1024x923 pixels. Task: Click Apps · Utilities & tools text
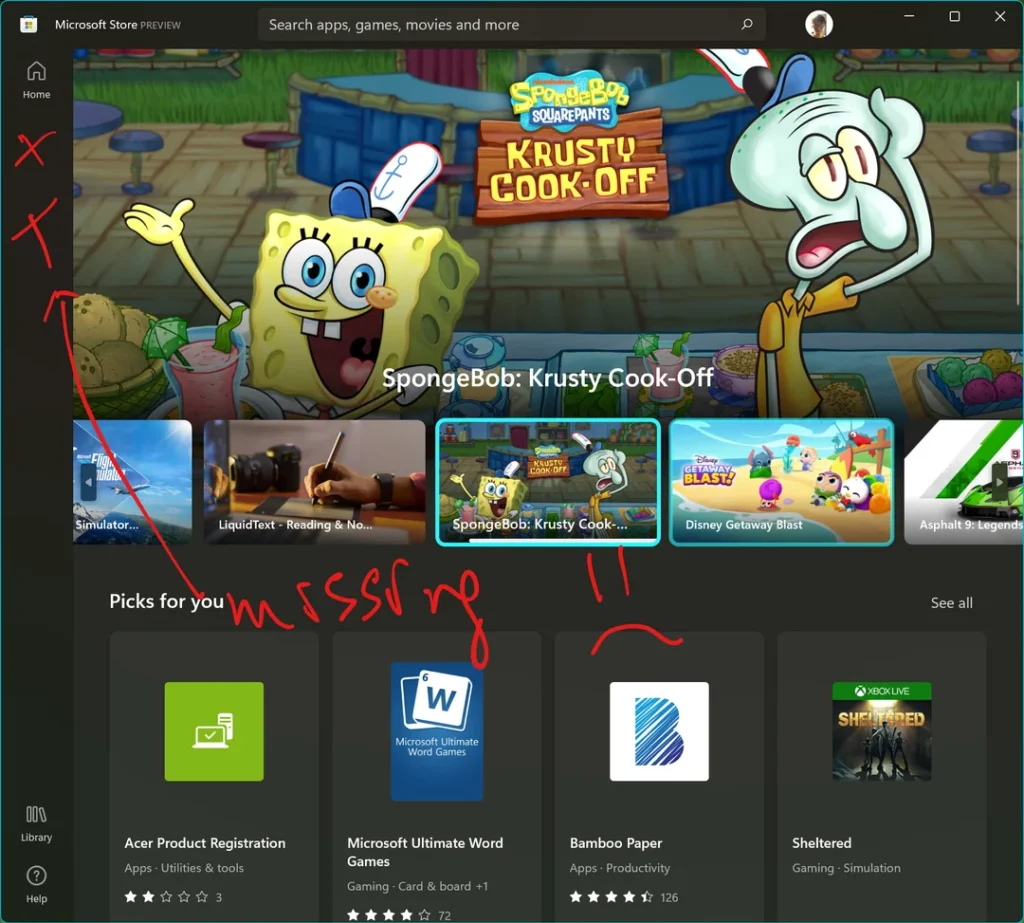184,868
